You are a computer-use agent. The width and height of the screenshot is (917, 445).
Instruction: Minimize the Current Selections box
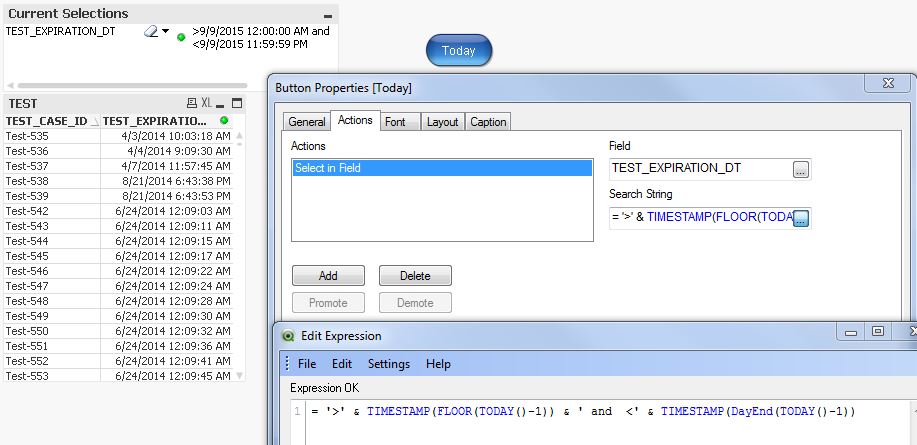(328, 16)
